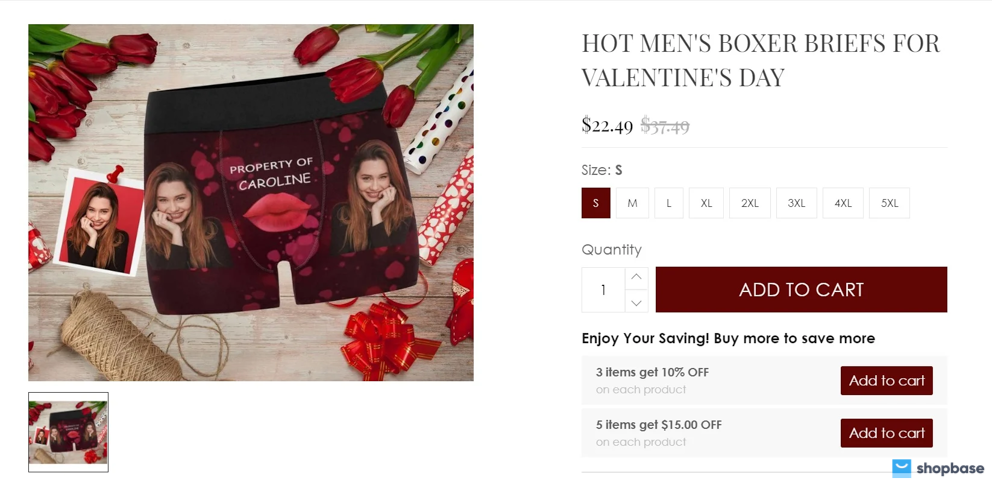The image size is (992, 485).
Task: Add to cart for 5 items $15.00 OFF
Action: coord(886,433)
